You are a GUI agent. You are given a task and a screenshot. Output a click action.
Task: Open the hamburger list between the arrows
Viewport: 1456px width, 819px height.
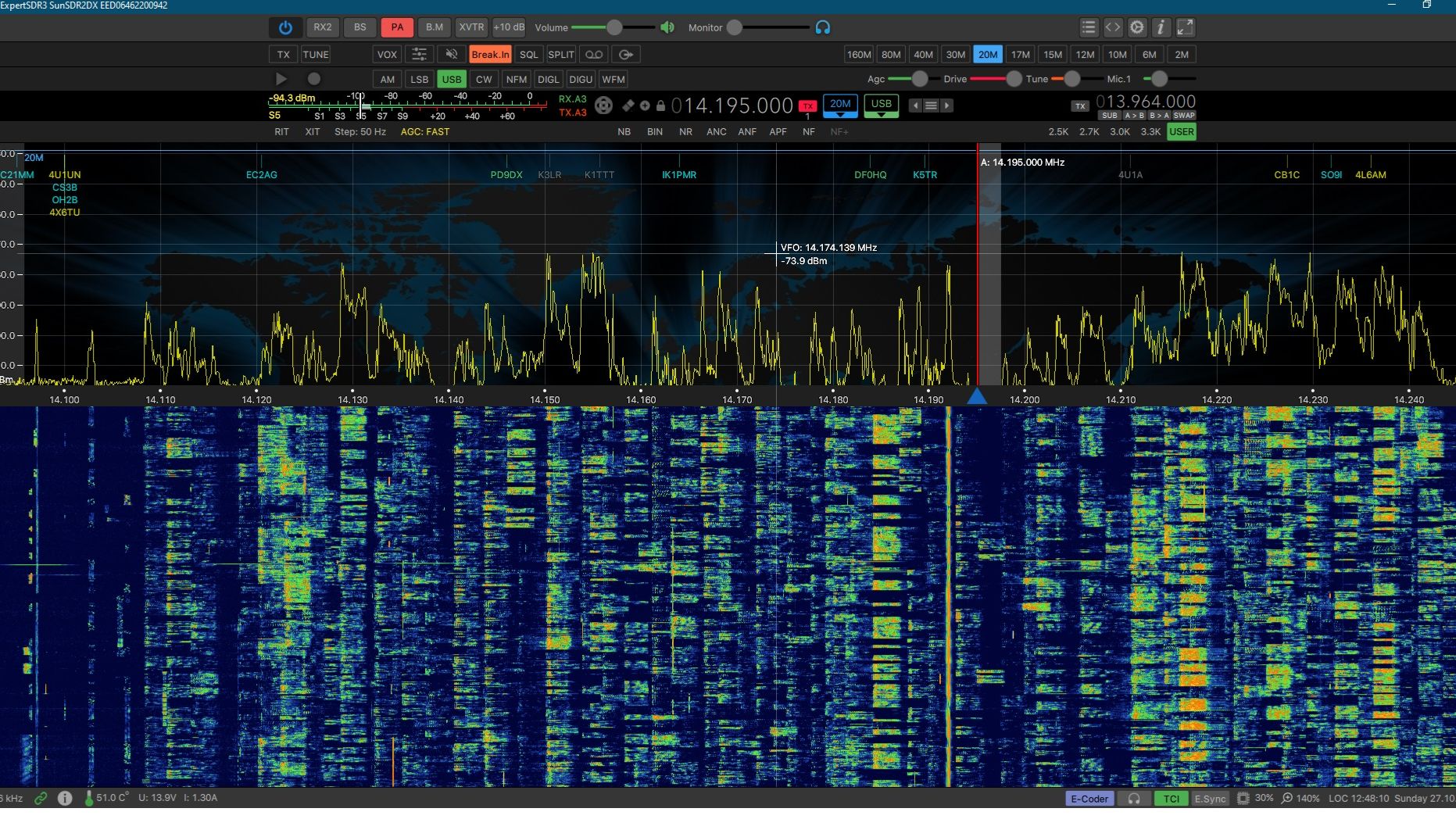point(931,106)
